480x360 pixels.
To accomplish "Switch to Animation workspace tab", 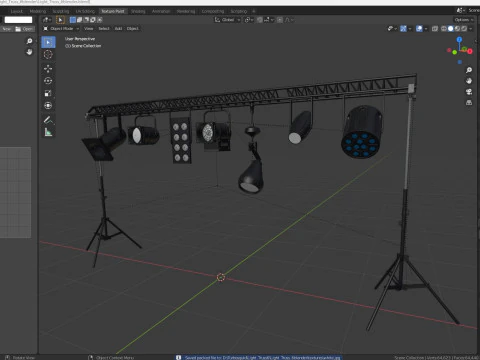I will (x=161, y=11).
